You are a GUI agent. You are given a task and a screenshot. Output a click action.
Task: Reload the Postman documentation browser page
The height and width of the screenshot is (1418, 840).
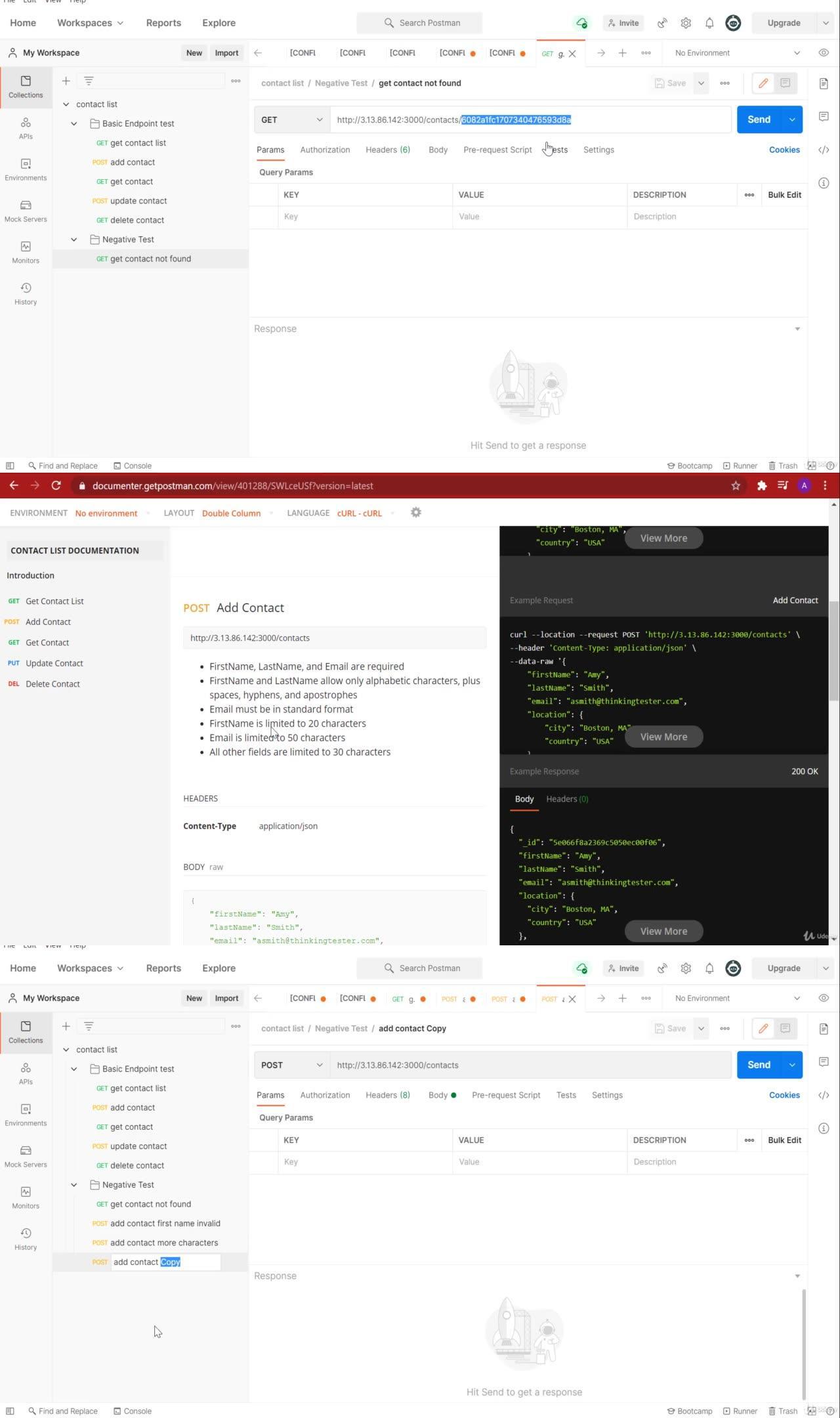[56, 486]
